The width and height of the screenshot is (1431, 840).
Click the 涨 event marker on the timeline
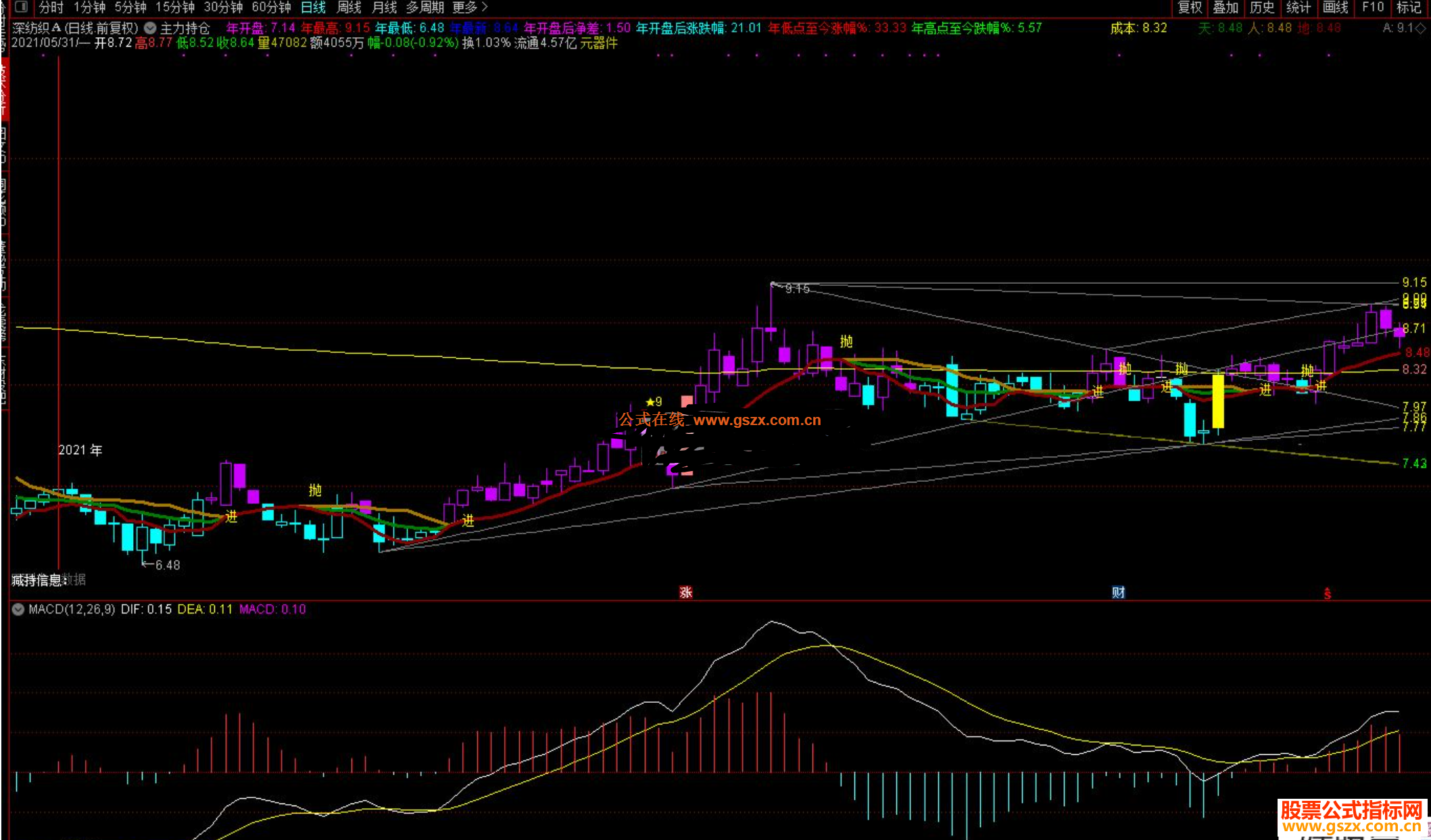(685, 592)
